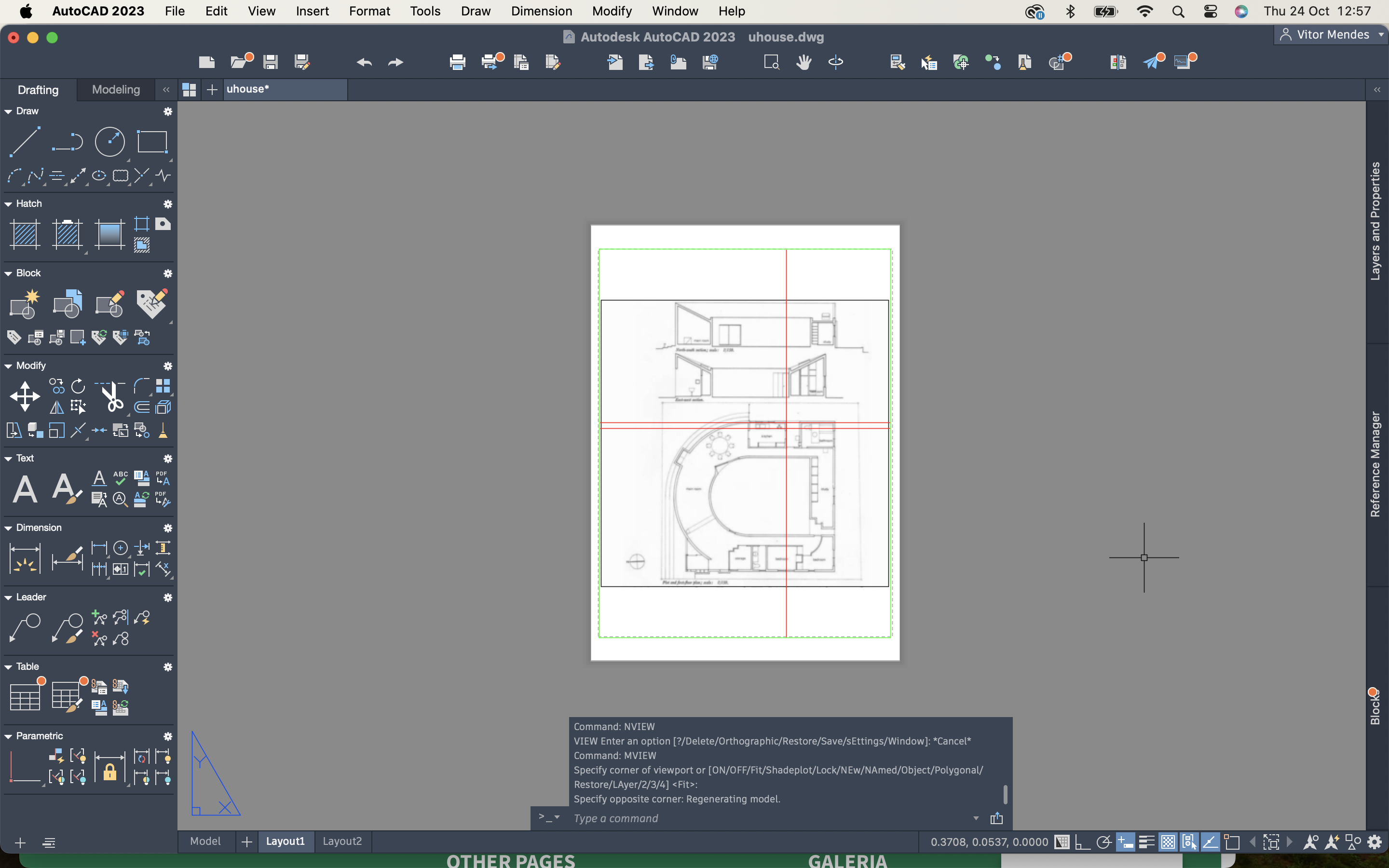Select the Line draw tool
Viewport: 1389px width, 868px height.
(x=25, y=141)
